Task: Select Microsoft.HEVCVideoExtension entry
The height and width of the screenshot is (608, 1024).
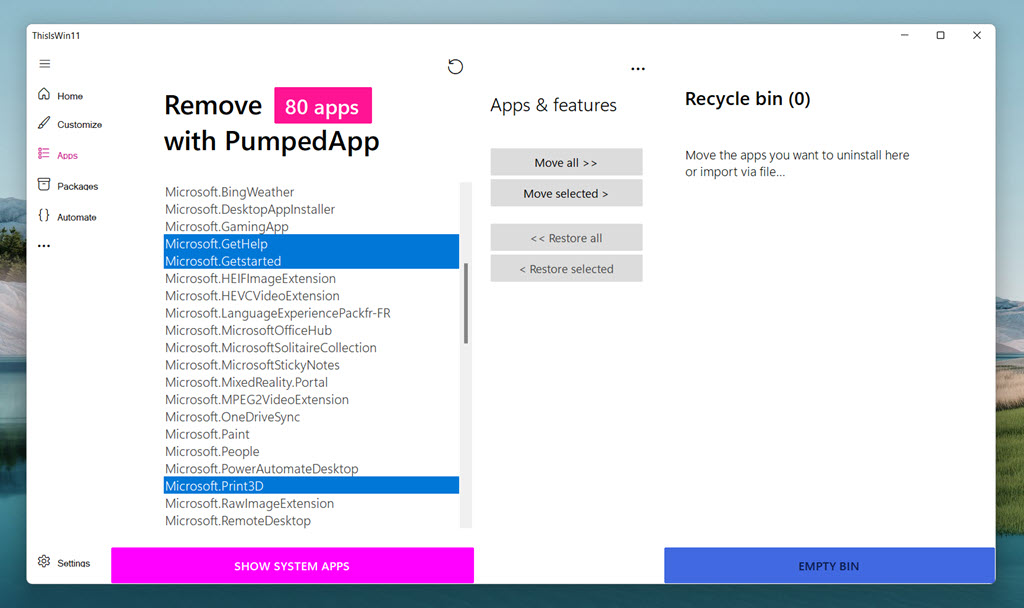Action: point(311,295)
